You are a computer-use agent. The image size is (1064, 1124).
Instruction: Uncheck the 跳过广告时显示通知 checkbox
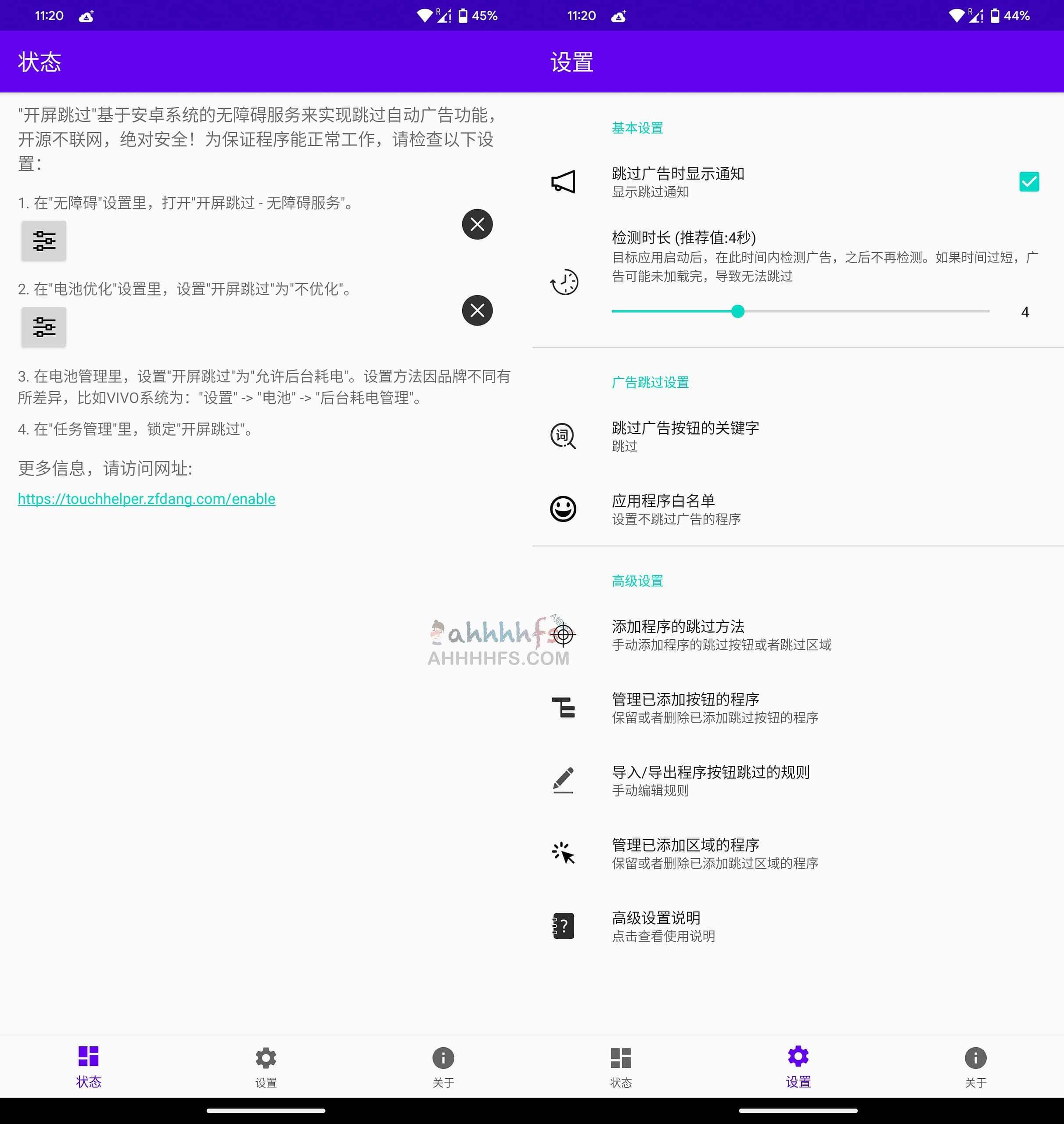coord(1029,182)
